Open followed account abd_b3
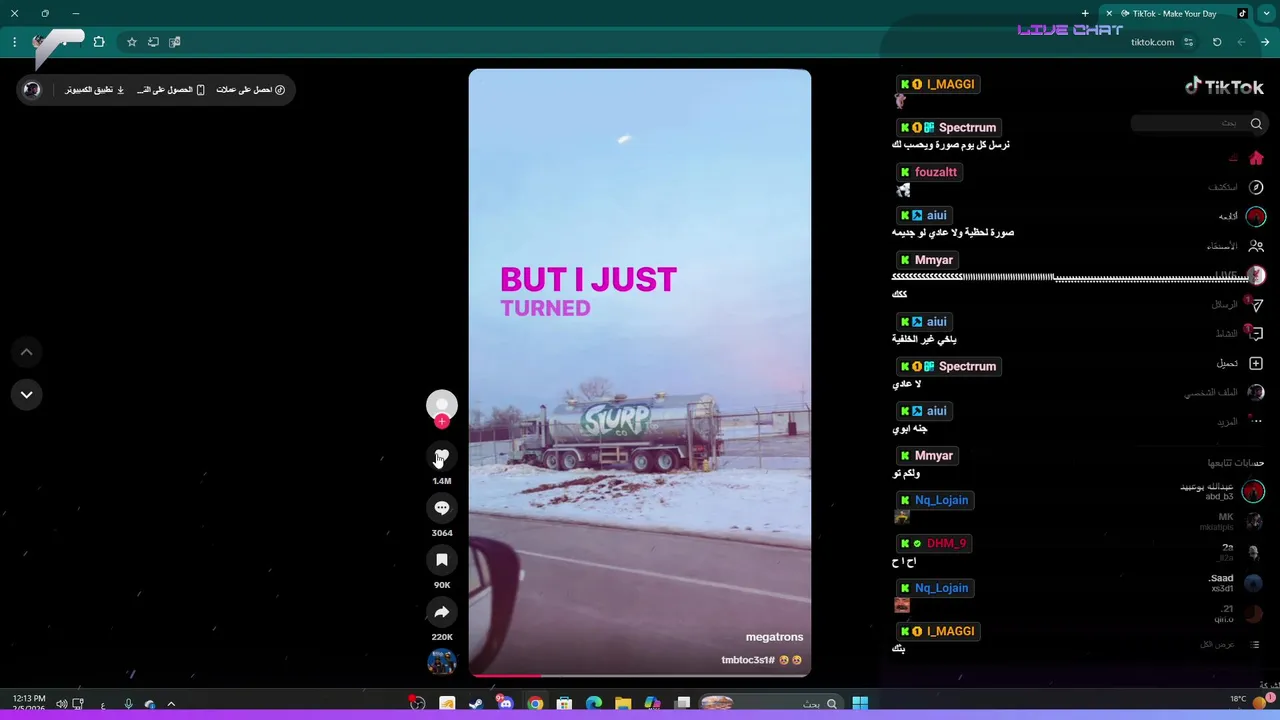The height and width of the screenshot is (720, 1280). (x=1222, y=491)
